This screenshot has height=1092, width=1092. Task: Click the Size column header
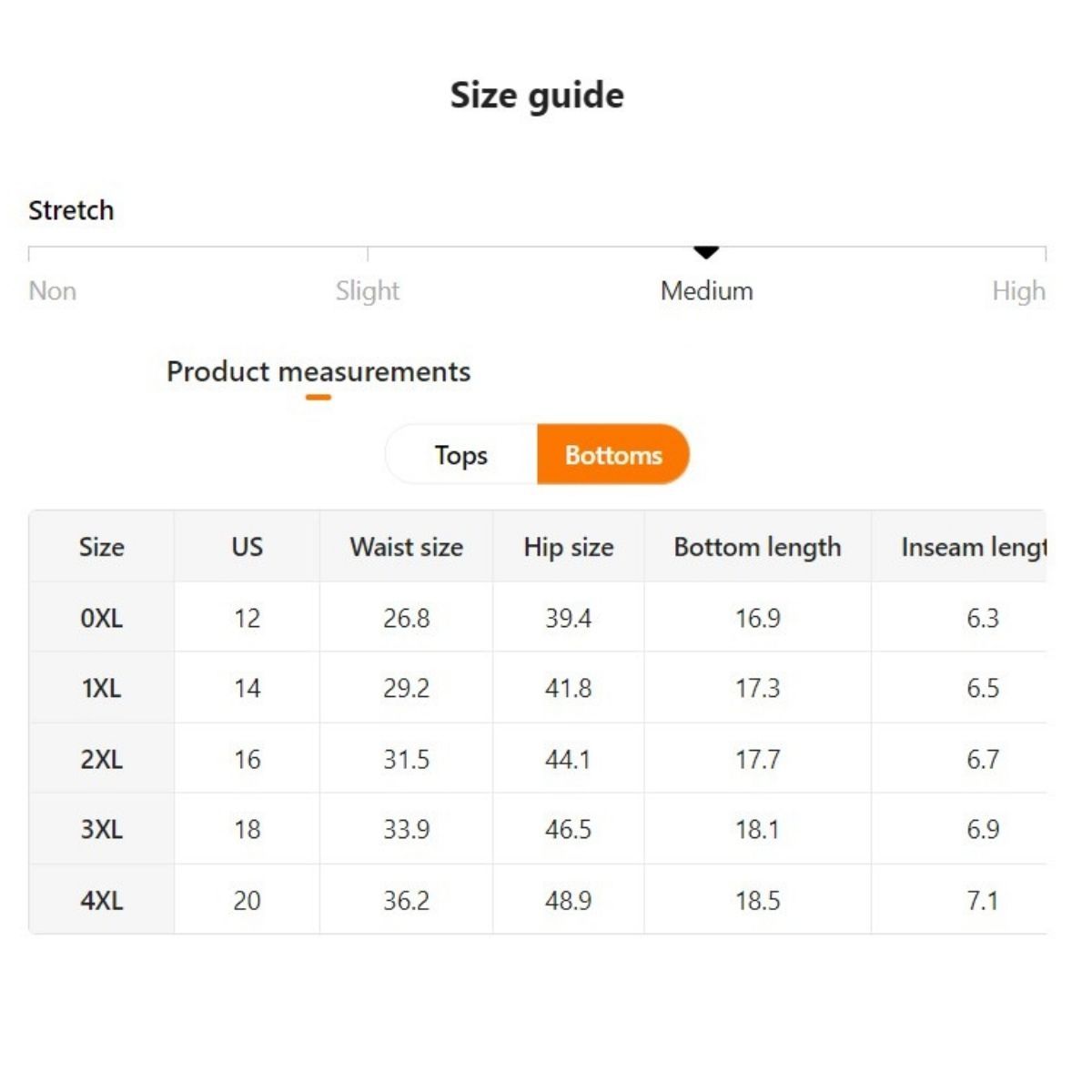[101, 547]
